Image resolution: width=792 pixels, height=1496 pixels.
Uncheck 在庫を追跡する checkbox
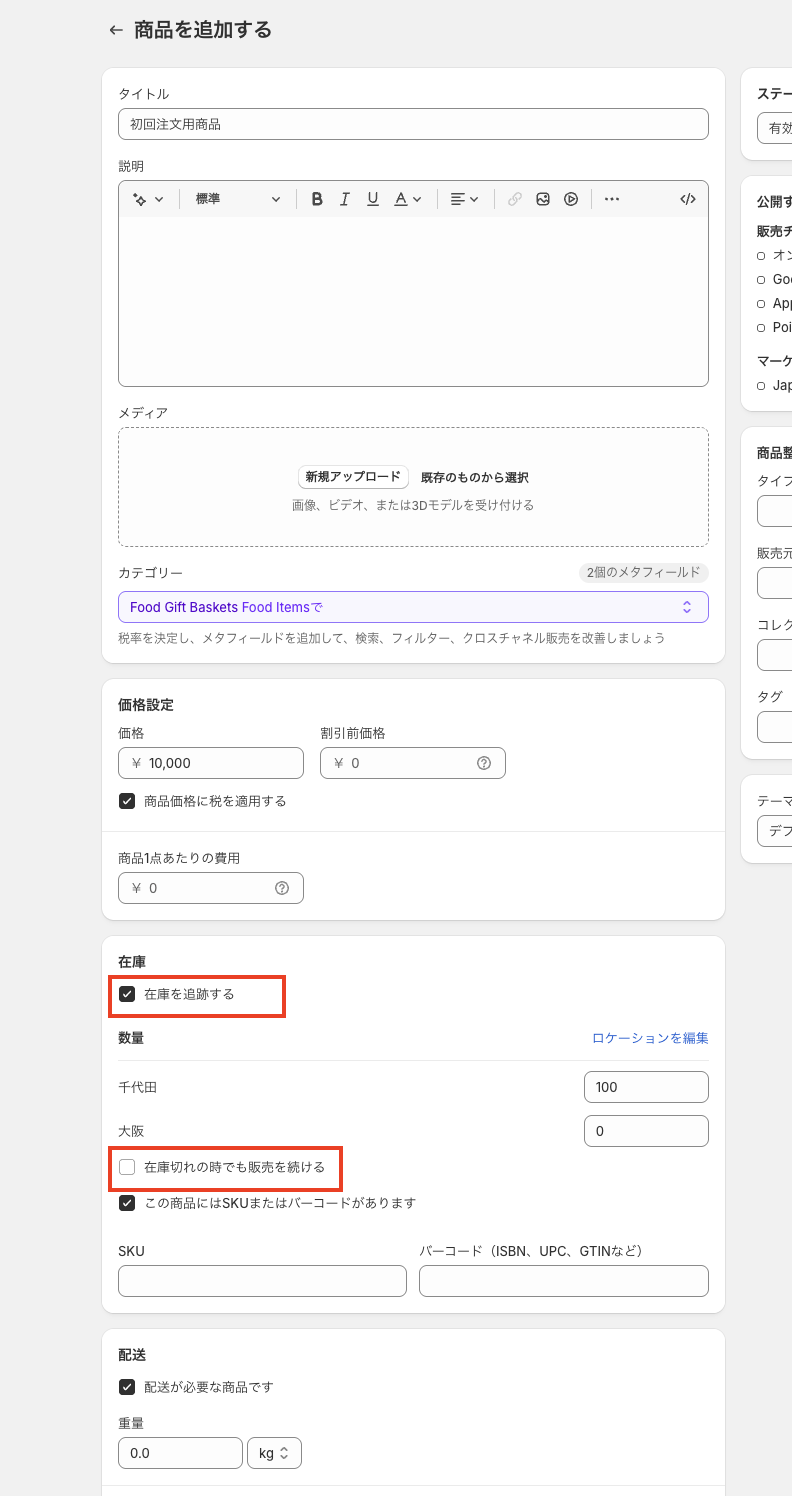[127, 994]
